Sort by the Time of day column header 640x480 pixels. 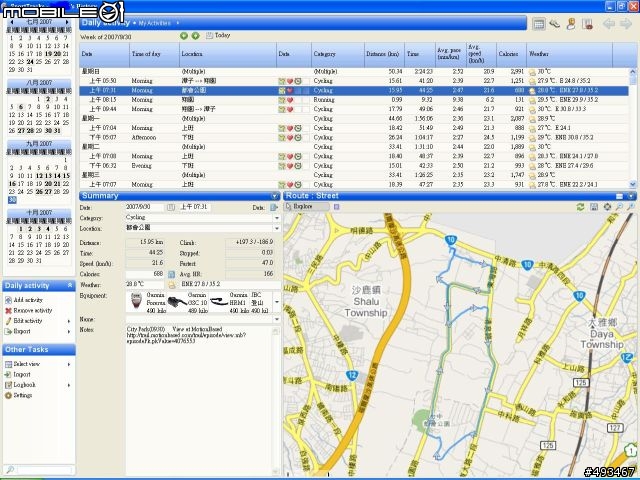154,54
